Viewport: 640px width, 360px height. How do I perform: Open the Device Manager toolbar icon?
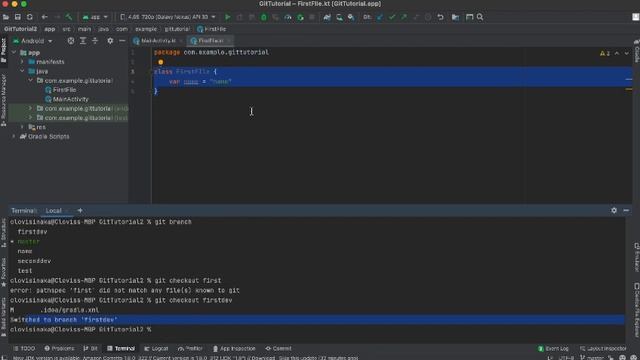pos(339,17)
